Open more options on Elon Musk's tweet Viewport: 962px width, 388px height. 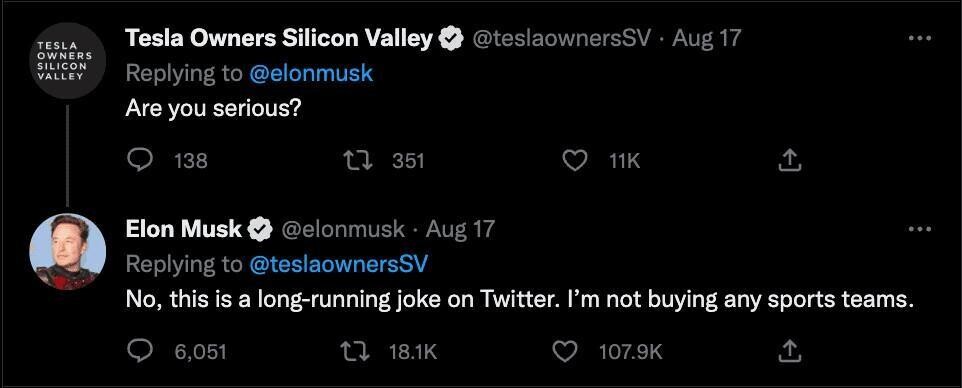920,229
